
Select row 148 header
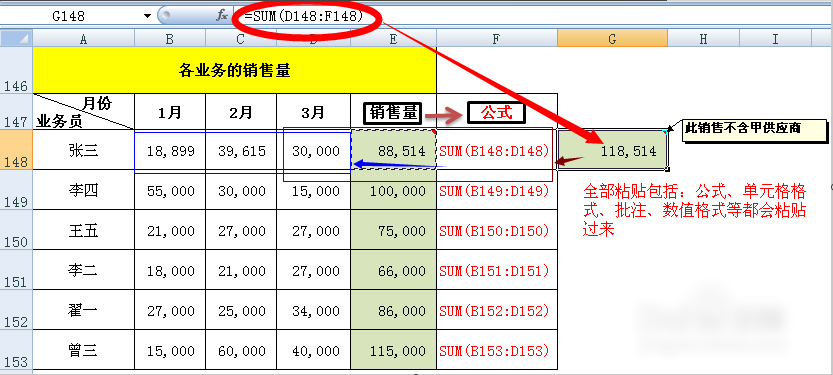[x=16, y=150]
